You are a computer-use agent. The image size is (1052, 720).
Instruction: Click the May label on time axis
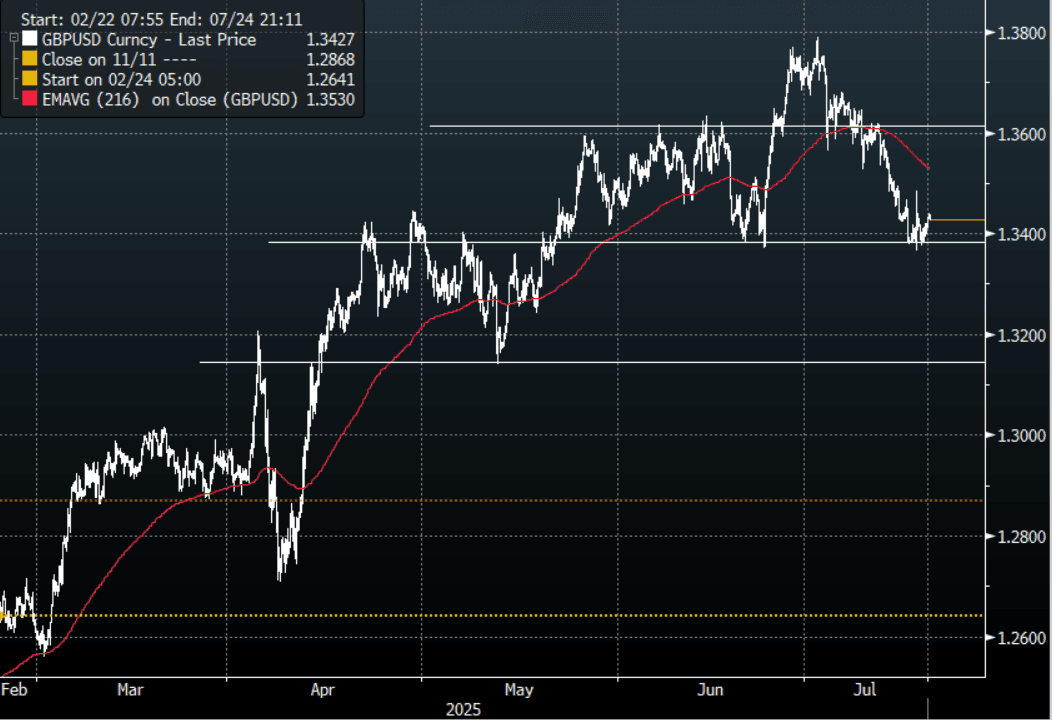pos(519,690)
